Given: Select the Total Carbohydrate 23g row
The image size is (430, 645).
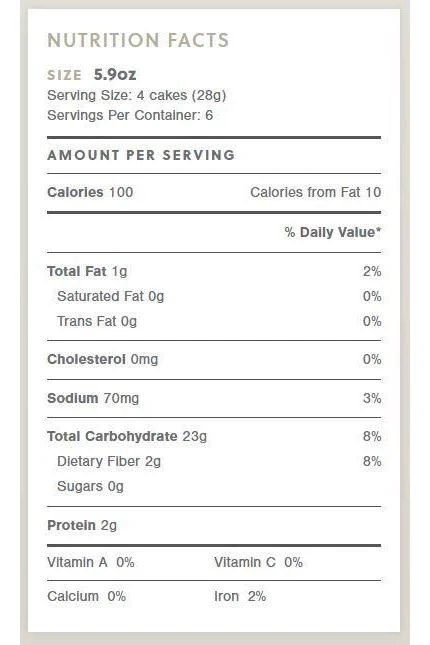Looking at the screenshot, I should pyautogui.click(x=214, y=436).
